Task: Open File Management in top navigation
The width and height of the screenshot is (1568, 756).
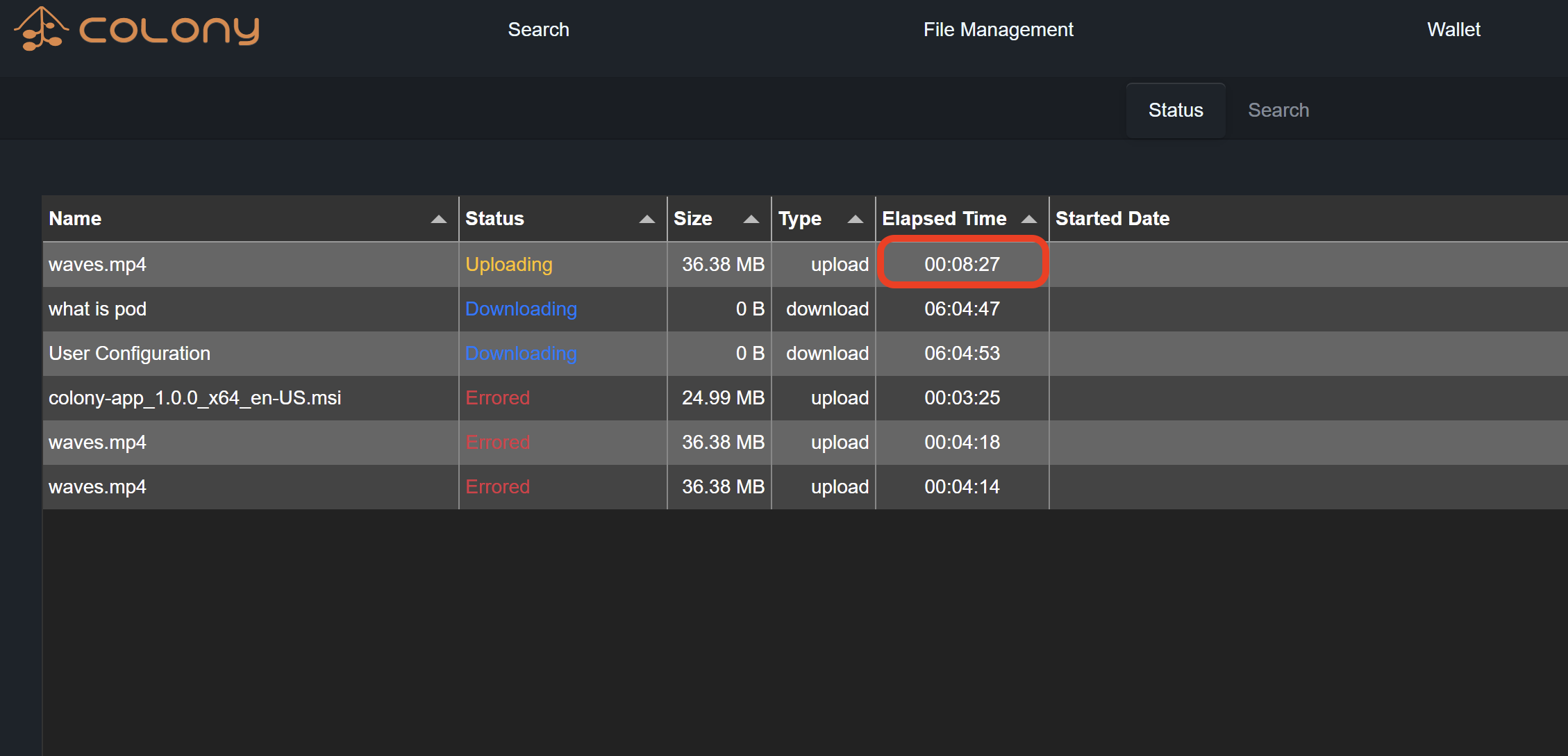Action: [998, 30]
